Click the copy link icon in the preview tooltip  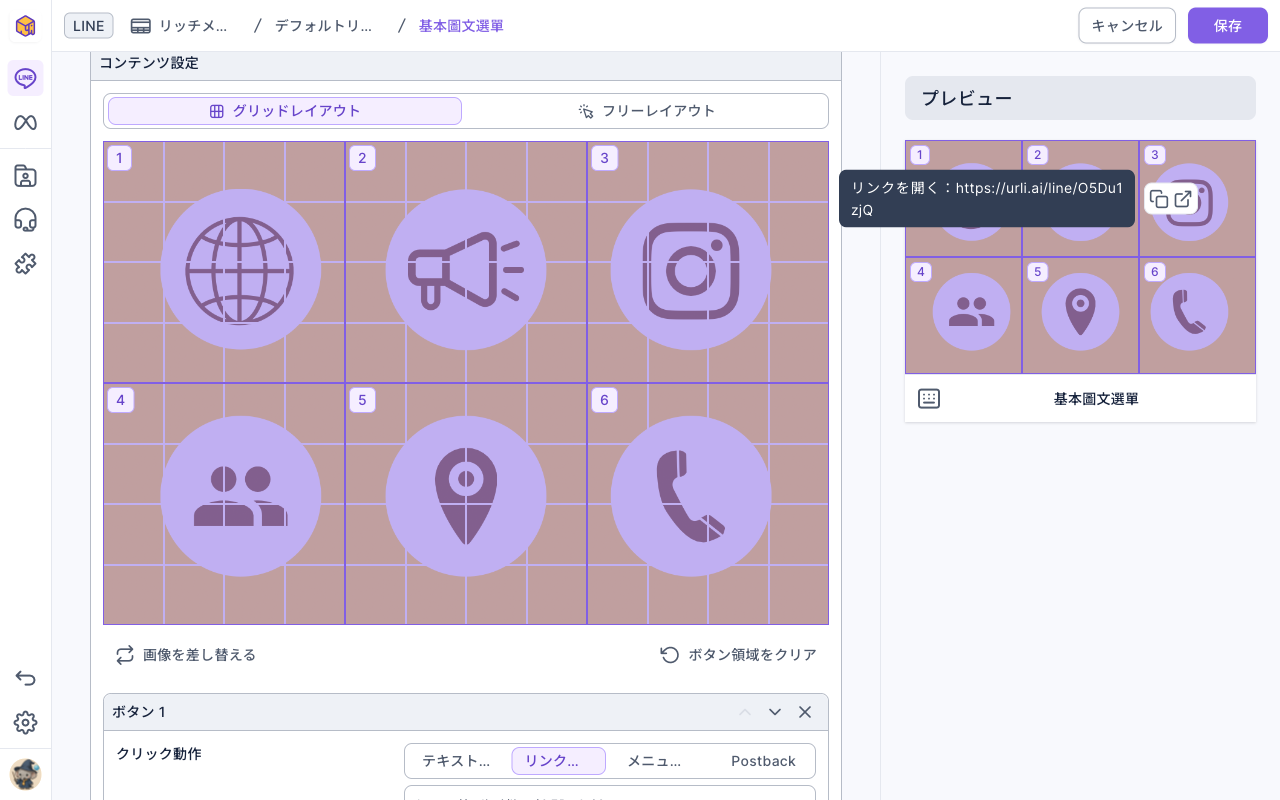pos(1159,199)
